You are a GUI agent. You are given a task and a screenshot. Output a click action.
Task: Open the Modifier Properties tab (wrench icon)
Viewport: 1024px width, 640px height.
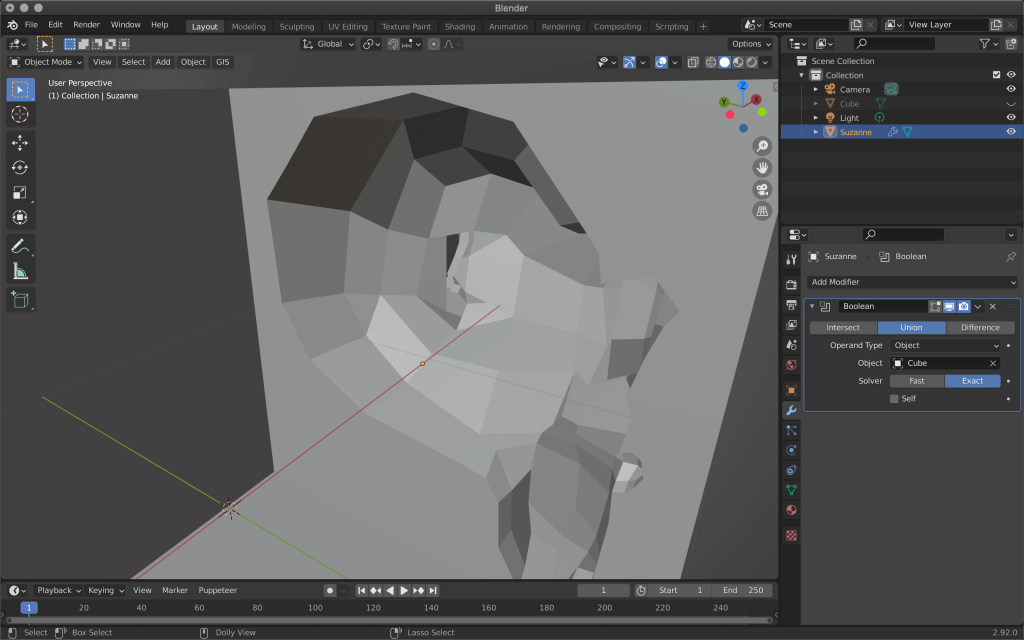click(791, 410)
